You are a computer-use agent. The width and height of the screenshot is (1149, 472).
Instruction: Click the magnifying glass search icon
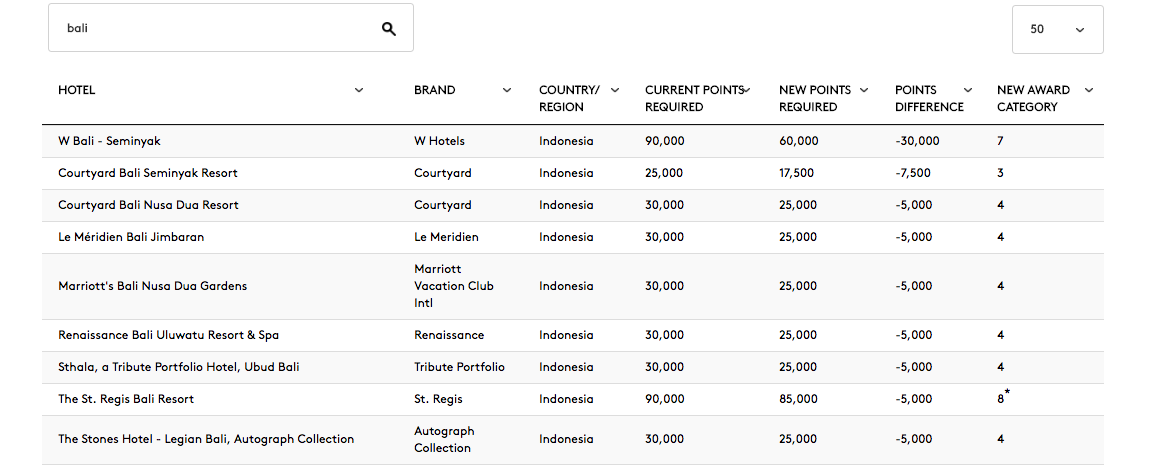[388, 29]
